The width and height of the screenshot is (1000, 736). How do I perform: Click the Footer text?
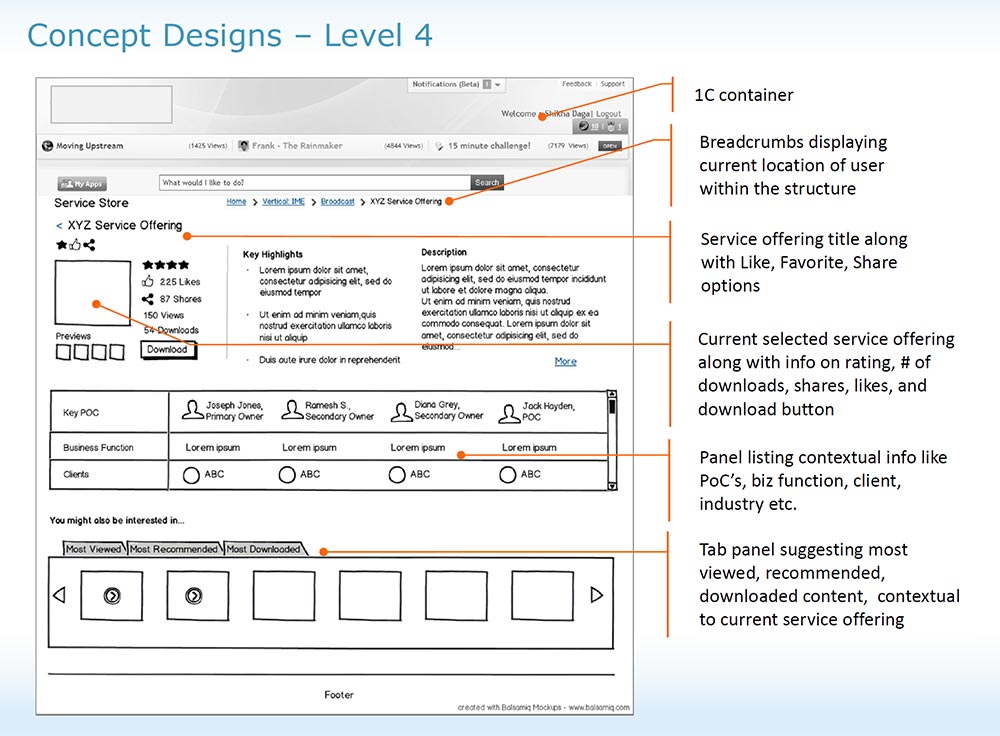tap(339, 695)
